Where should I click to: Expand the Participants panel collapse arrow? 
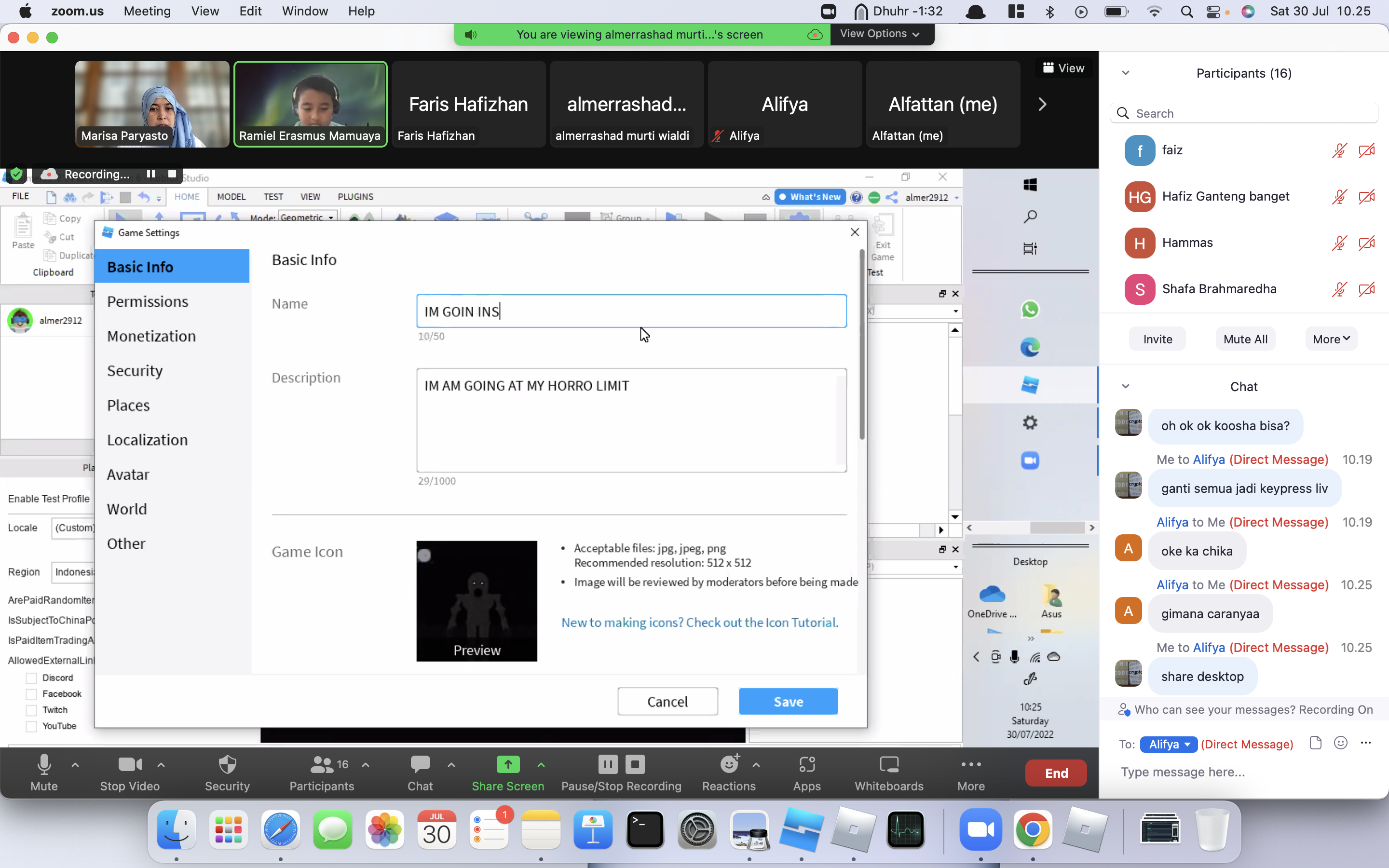[1125, 72]
